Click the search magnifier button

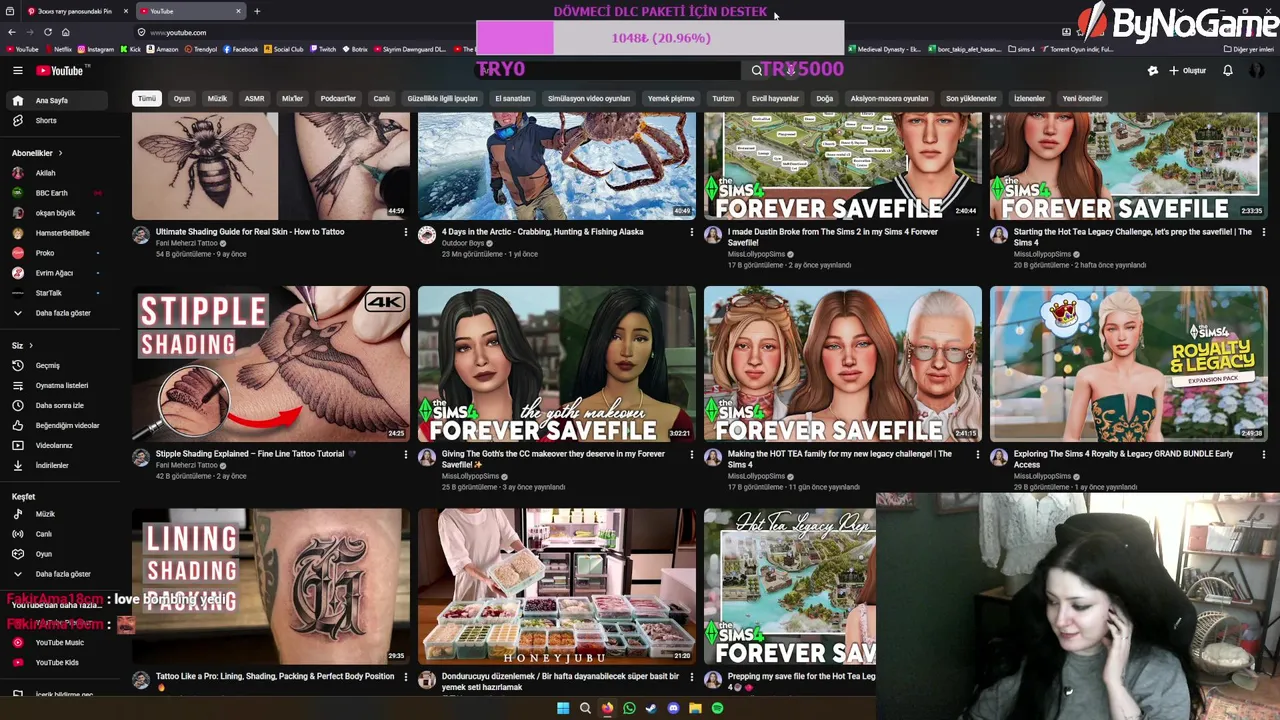point(757,70)
